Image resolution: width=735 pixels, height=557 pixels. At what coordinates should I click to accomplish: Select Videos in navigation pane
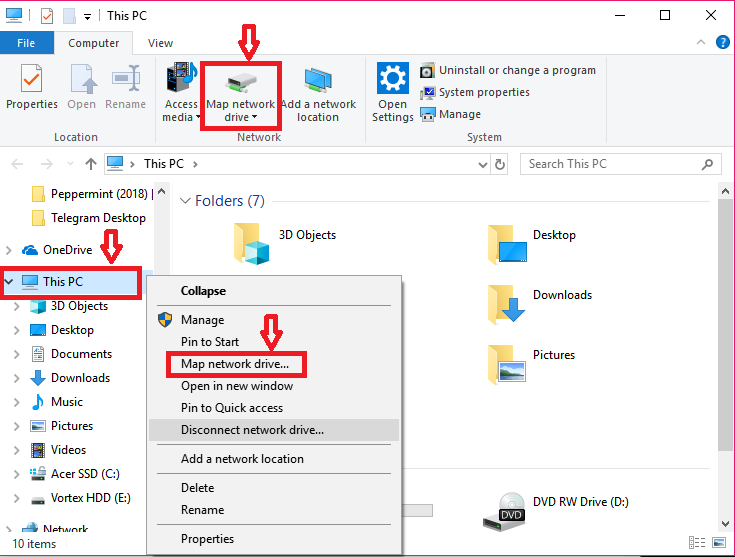tap(58, 450)
